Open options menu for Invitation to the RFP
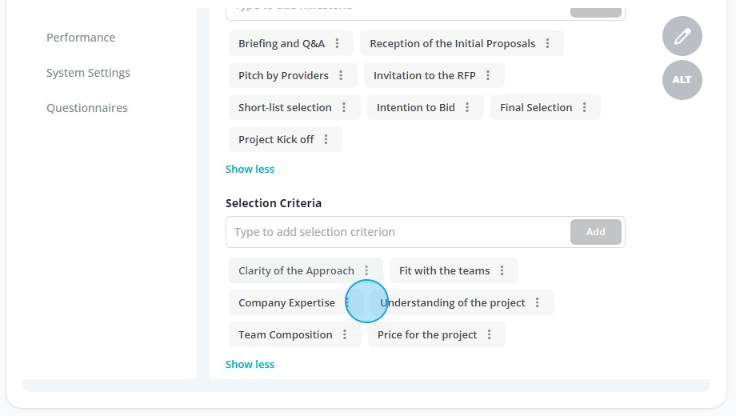736x416 pixels. [x=488, y=75]
